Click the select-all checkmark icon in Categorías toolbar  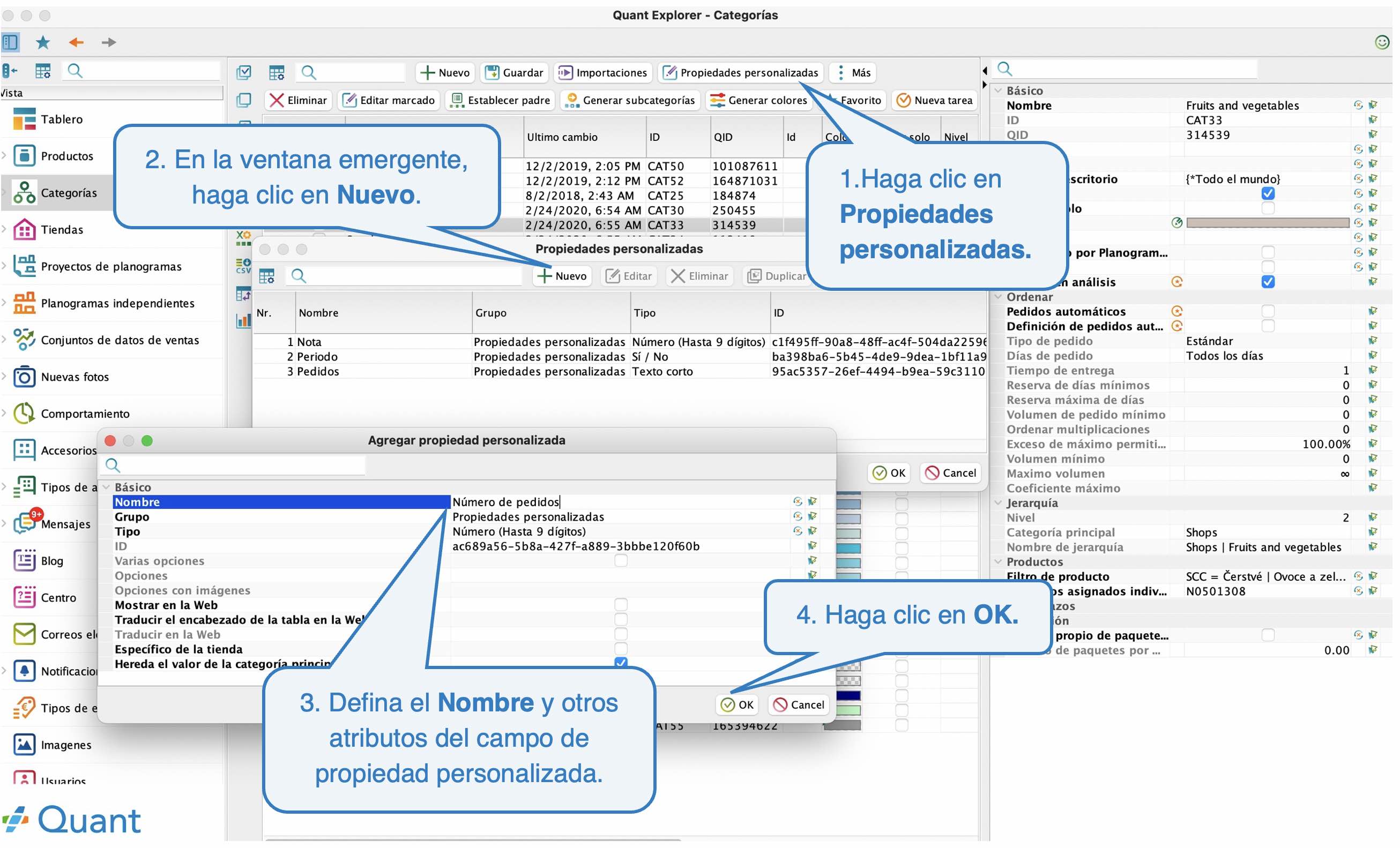point(244,73)
